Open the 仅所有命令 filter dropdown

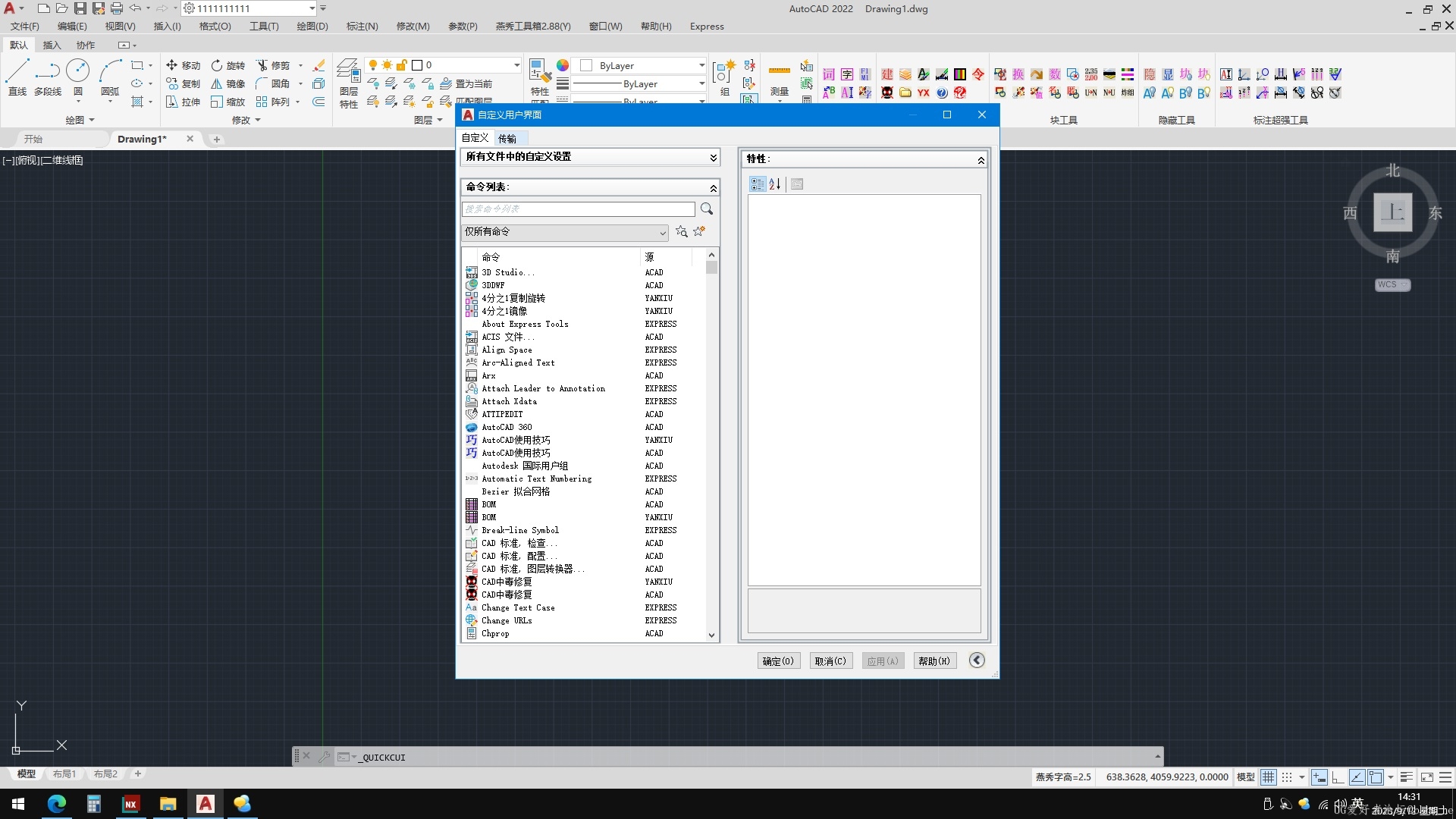[565, 232]
